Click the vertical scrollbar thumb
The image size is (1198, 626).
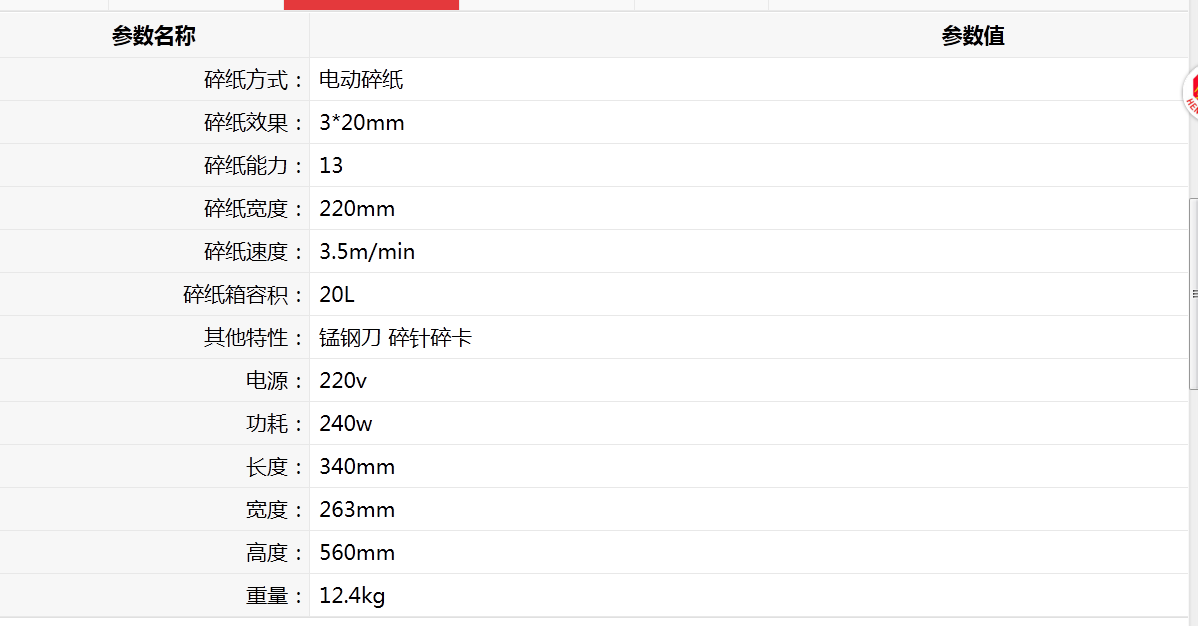pos(1193,294)
